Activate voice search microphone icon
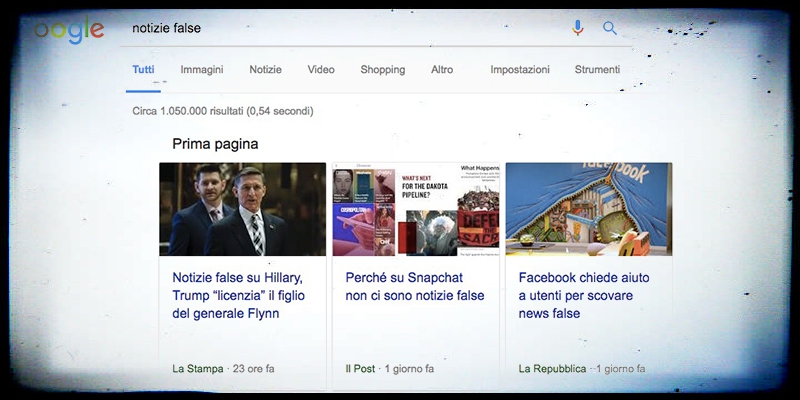Viewport: 800px width, 400px height. point(577,28)
